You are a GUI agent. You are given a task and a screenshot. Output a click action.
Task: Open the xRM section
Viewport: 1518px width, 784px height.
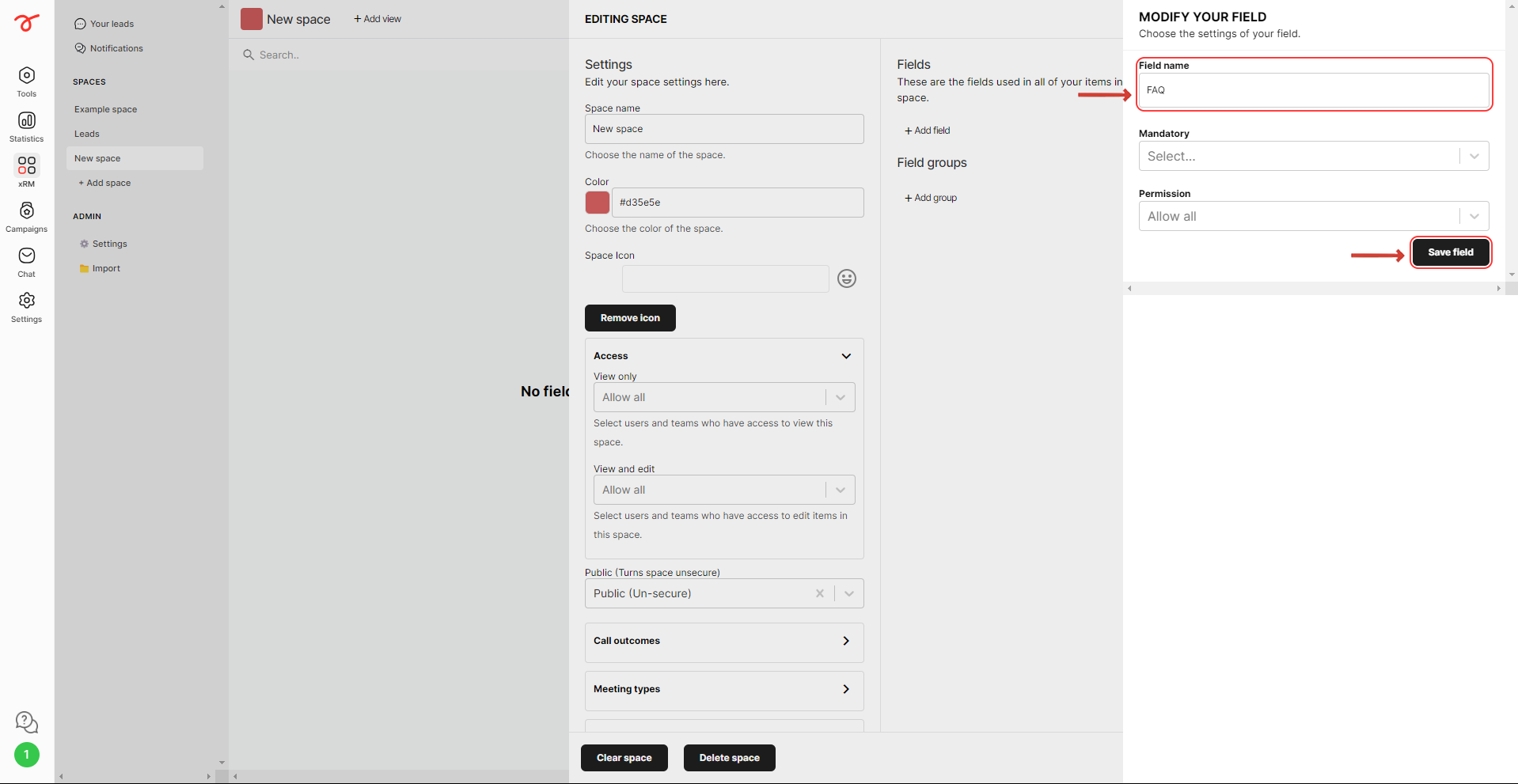(x=26, y=172)
